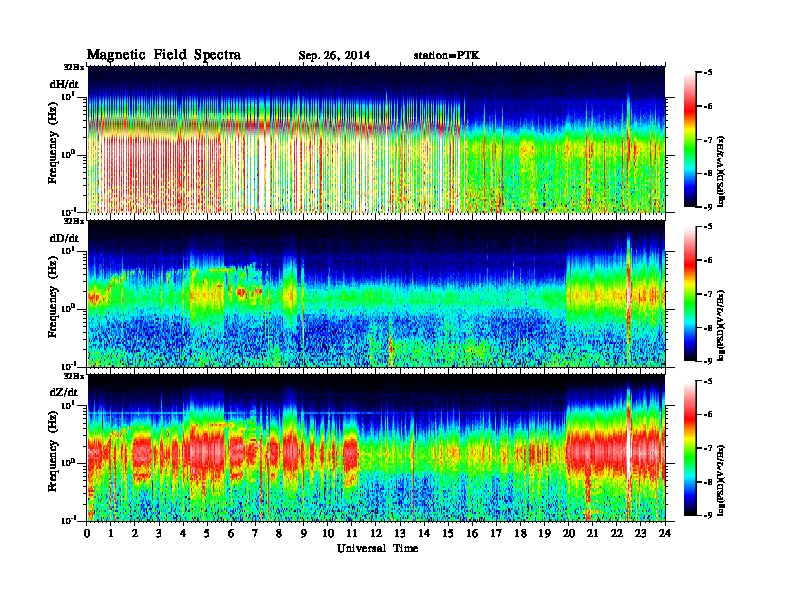Click hour 15 on the time axis
Screen dimensions: 792x612
448,533
